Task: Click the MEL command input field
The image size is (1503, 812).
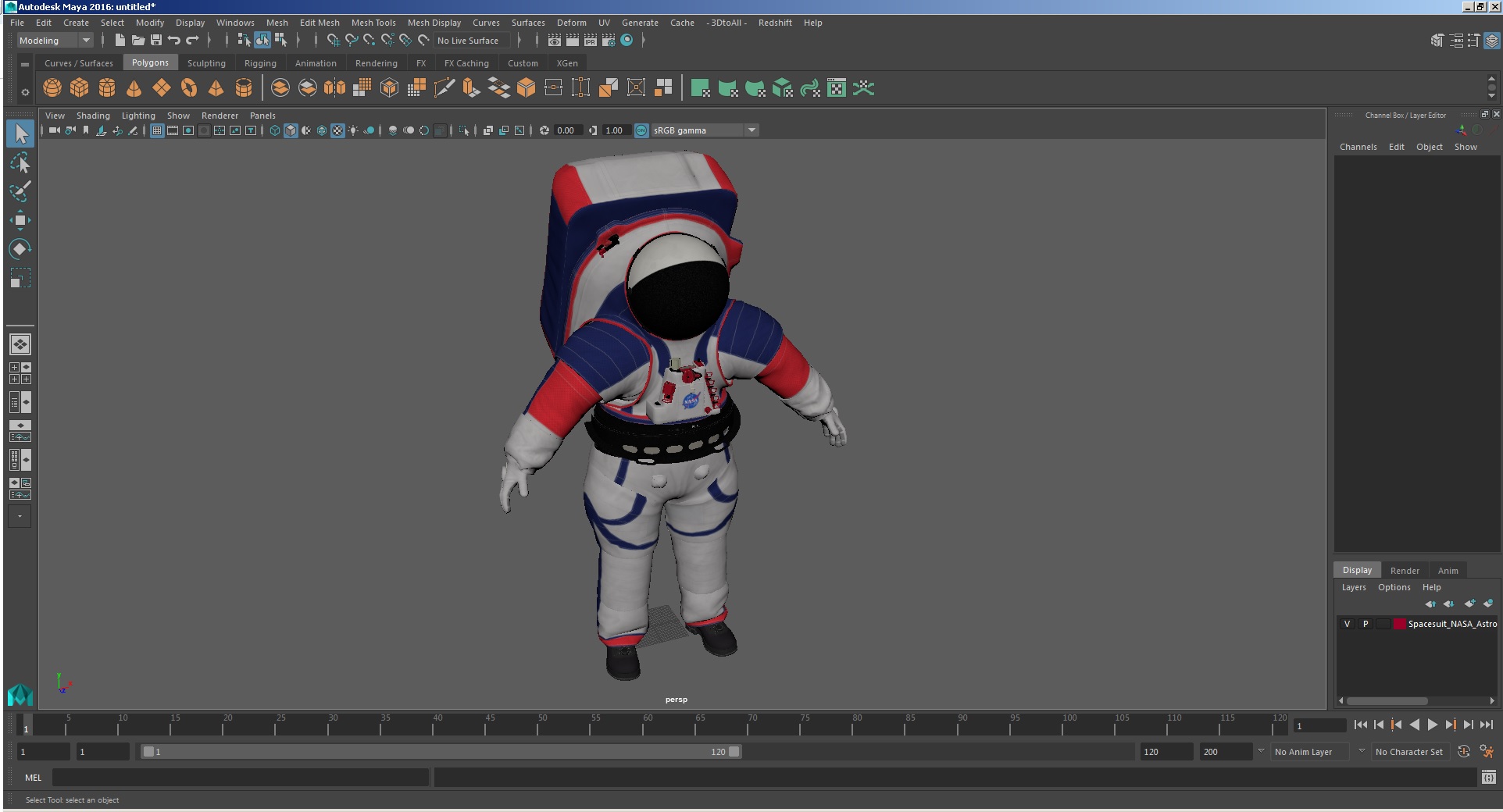Action: click(241, 778)
